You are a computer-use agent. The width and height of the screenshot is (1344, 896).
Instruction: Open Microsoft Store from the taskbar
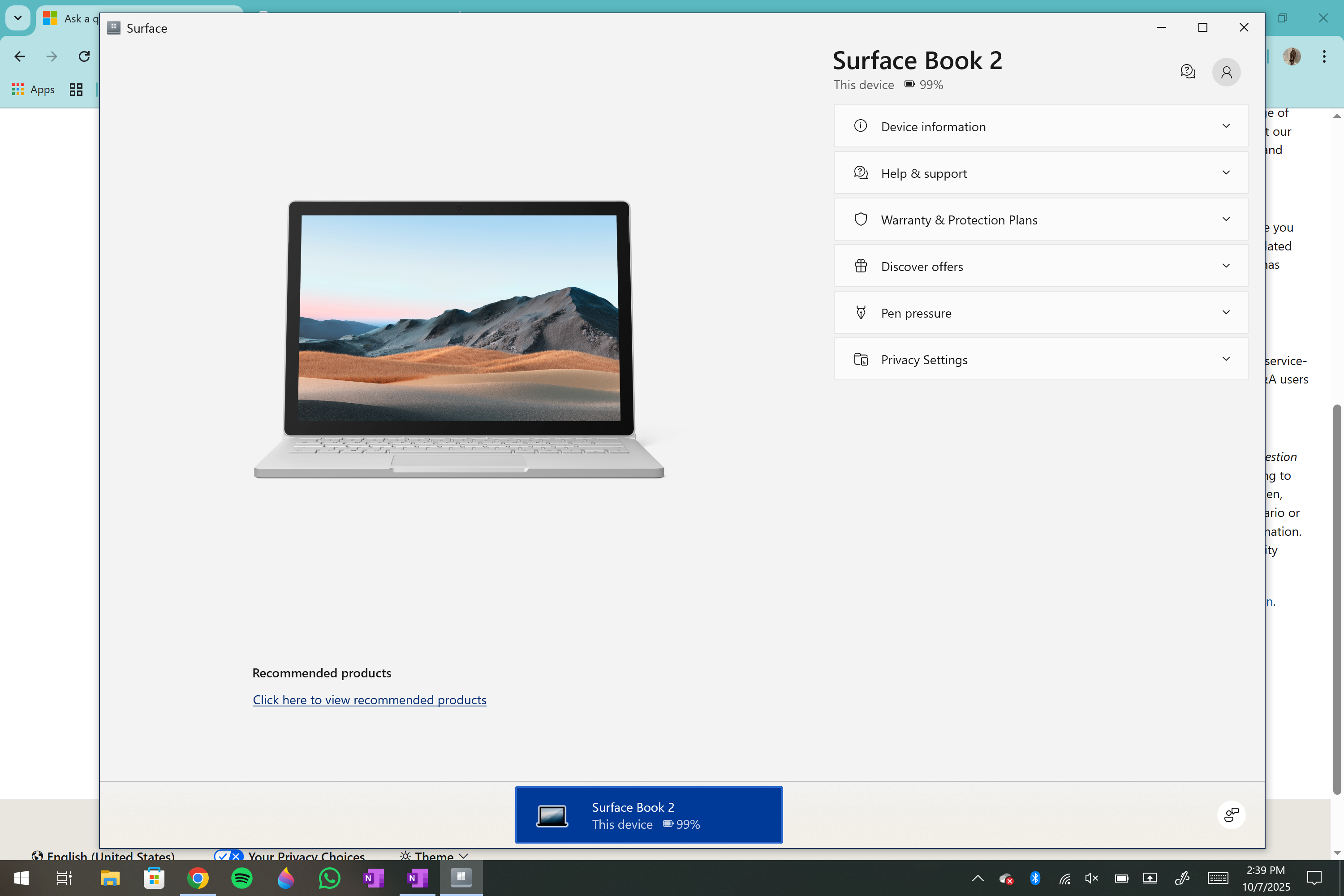click(x=154, y=878)
